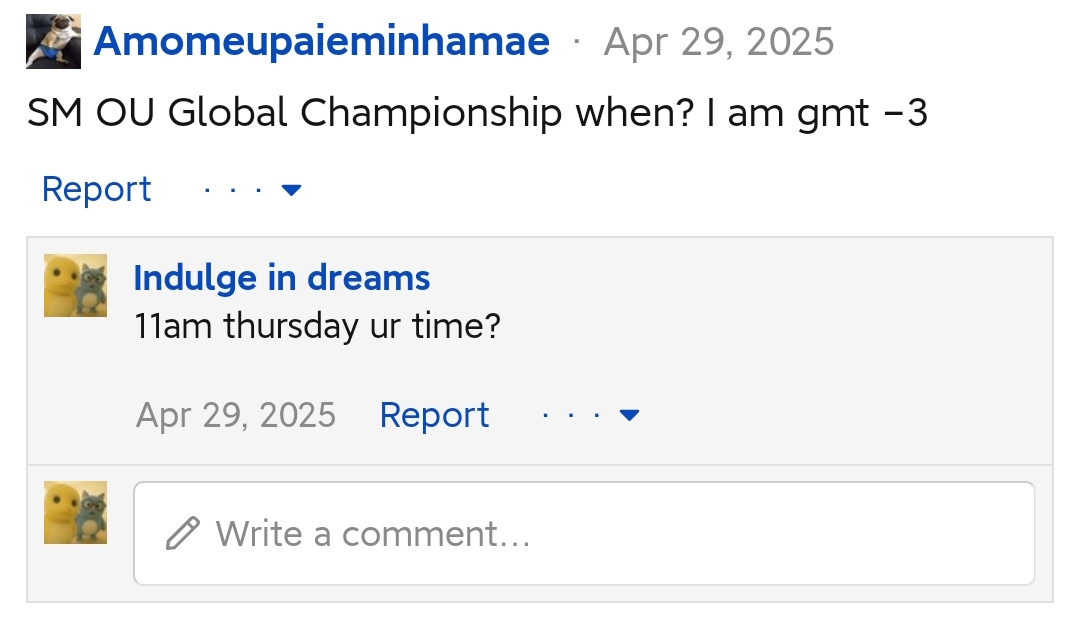Click Amomeupaieminhamae's pug avatar
Viewport: 1080px width, 619px height.
(x=53, y=43)
